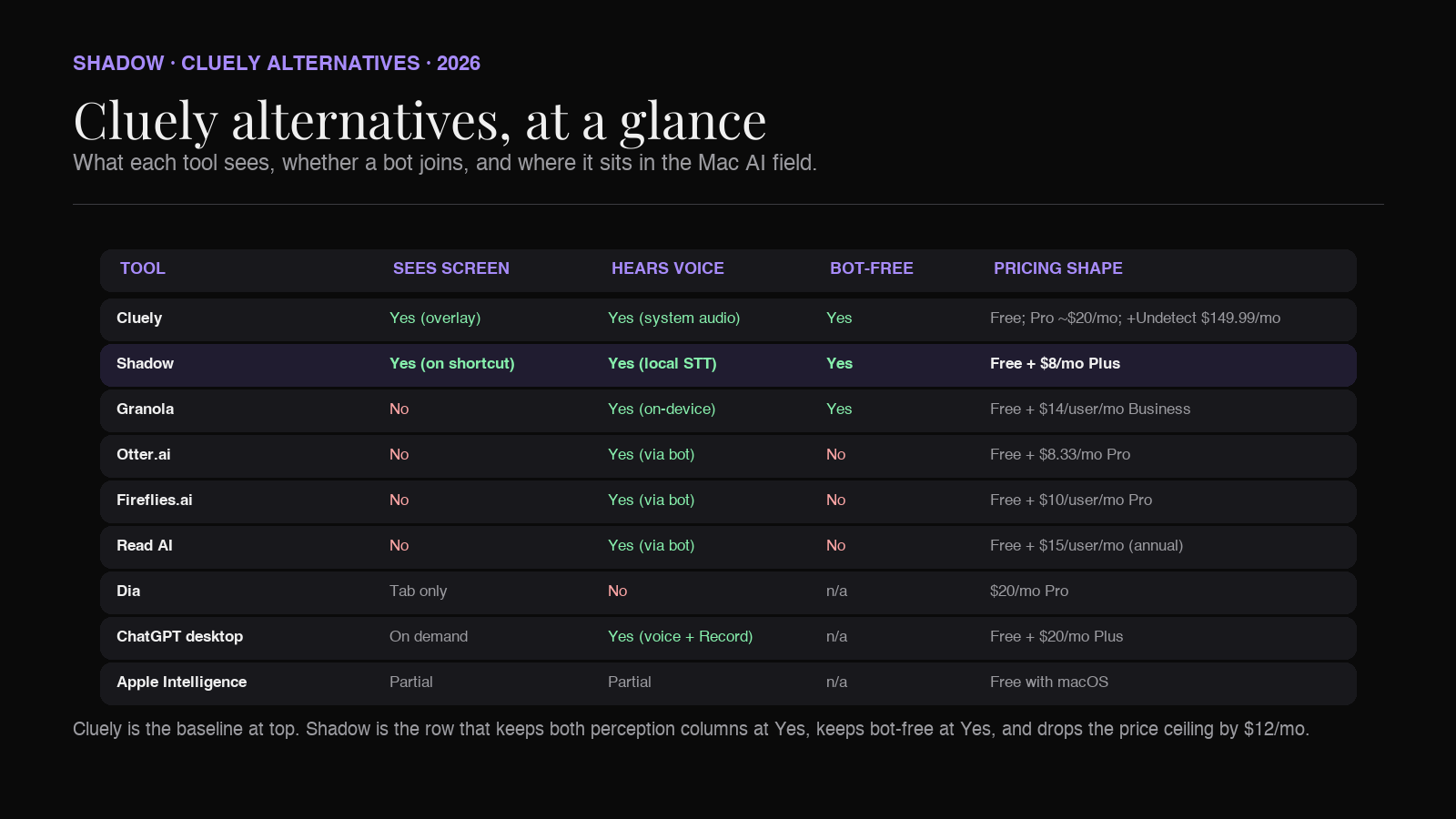Screen dimensions: 1456x819
Task: Select the Fireflies.ai tool name cell
Action: point(155,500)
